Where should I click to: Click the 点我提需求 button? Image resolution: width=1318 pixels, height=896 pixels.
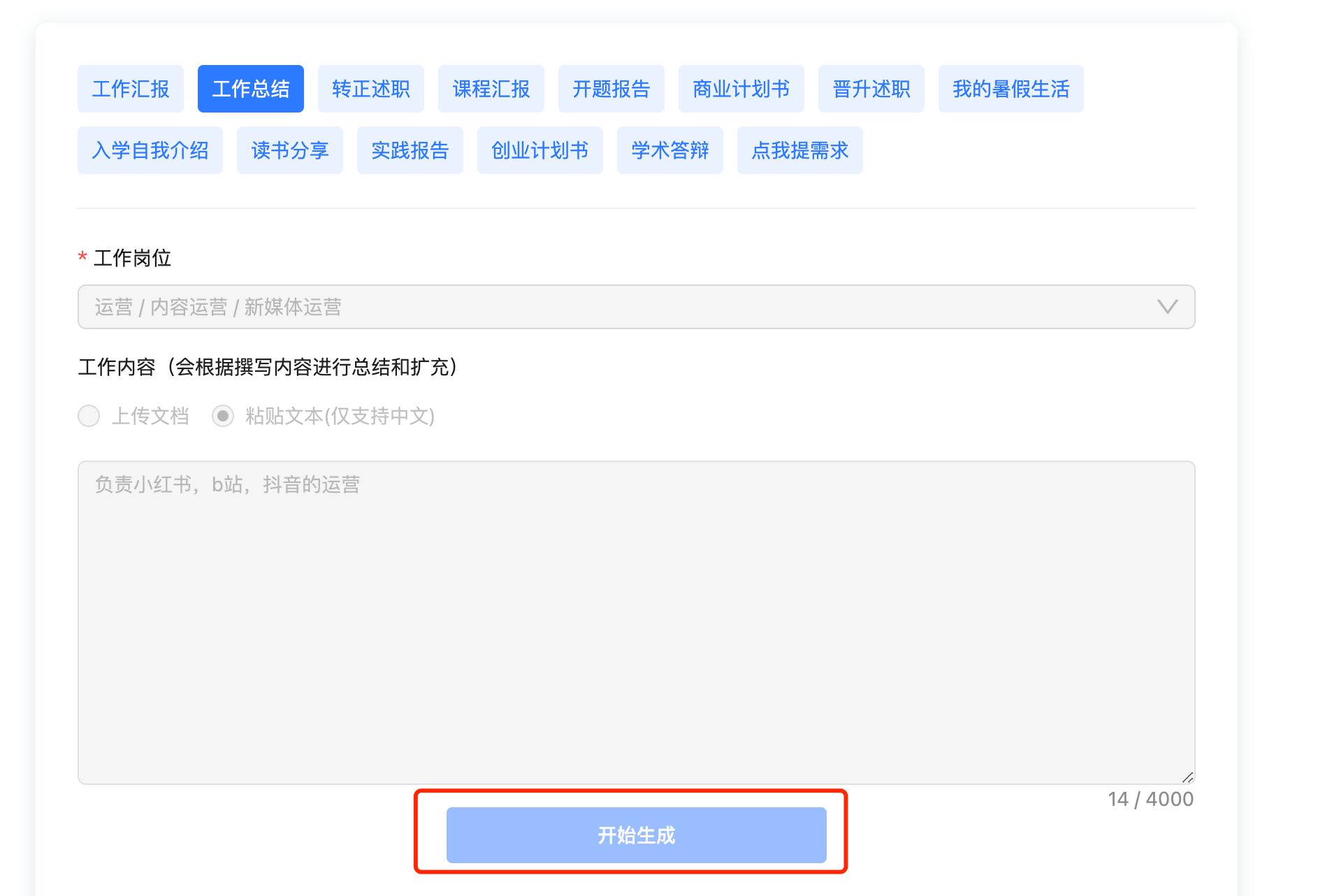[800, 150]
